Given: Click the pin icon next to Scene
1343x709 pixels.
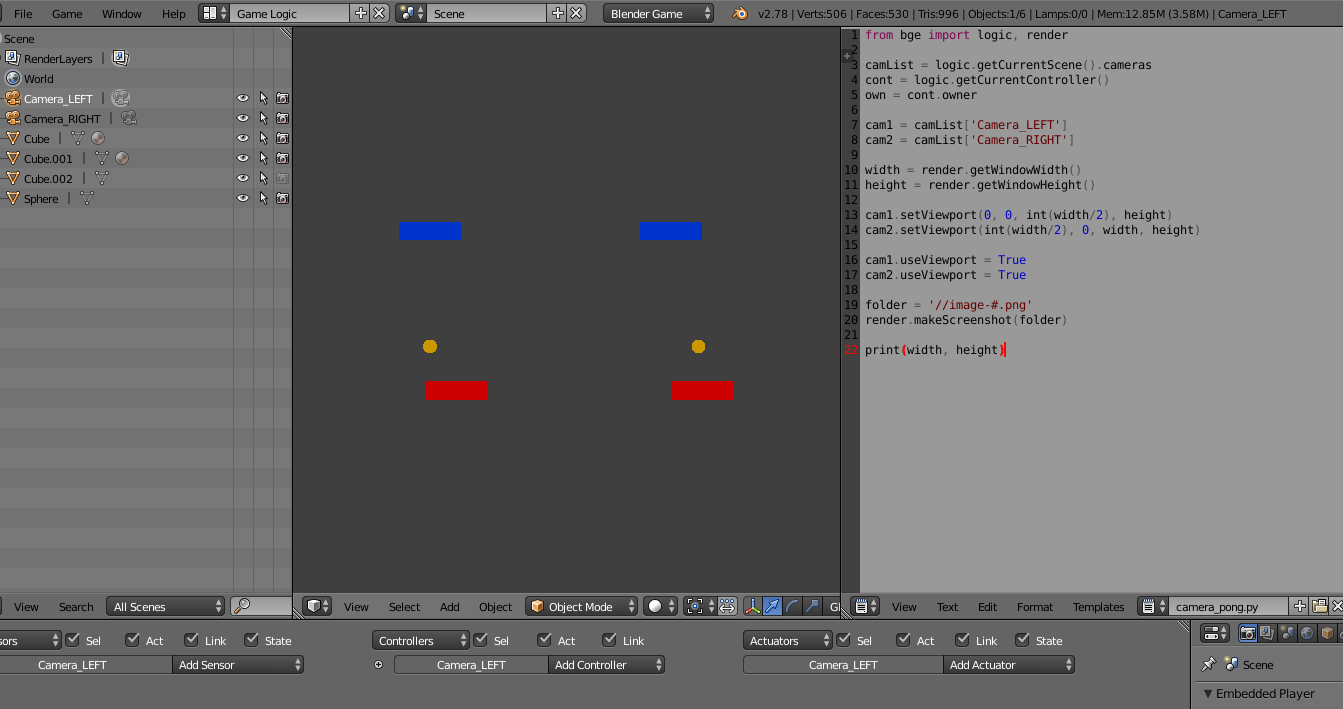Looking at the screenshot, I should [1207, 664].
